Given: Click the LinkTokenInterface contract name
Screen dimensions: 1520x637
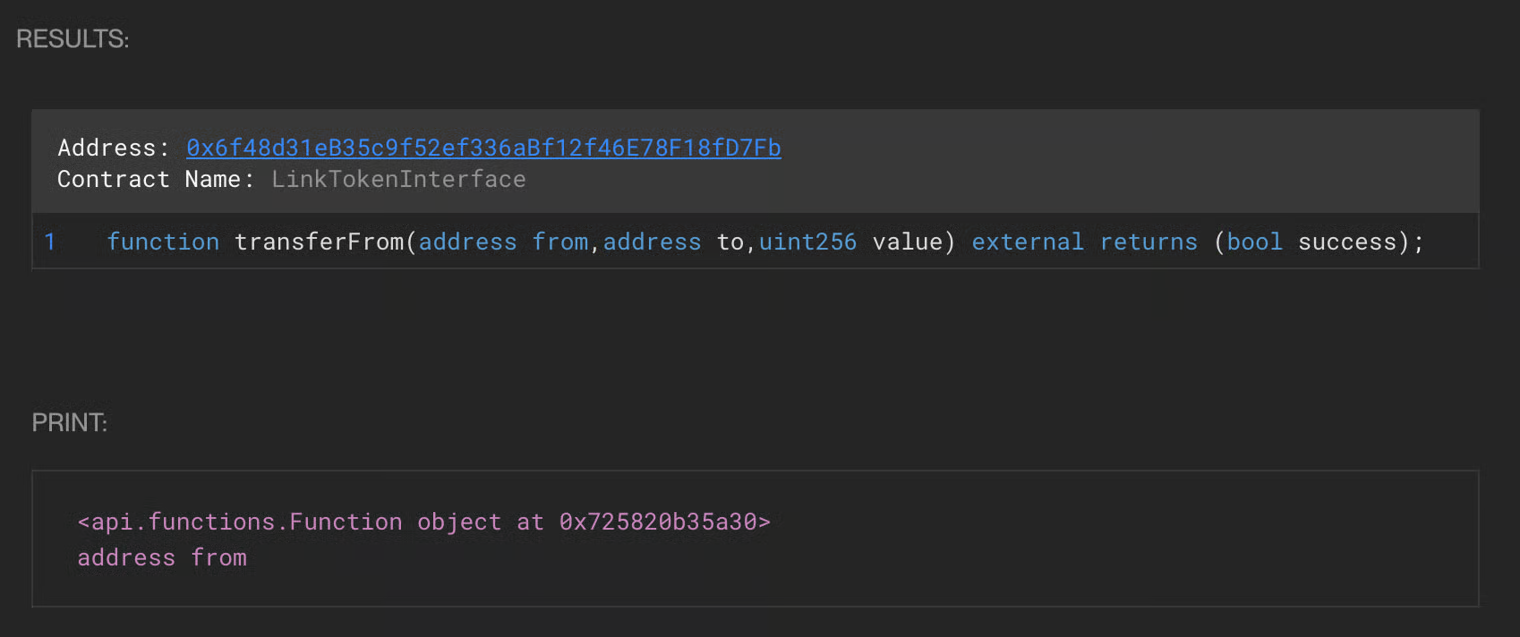Looking at the screenshot, I should (x=398, y=179).
